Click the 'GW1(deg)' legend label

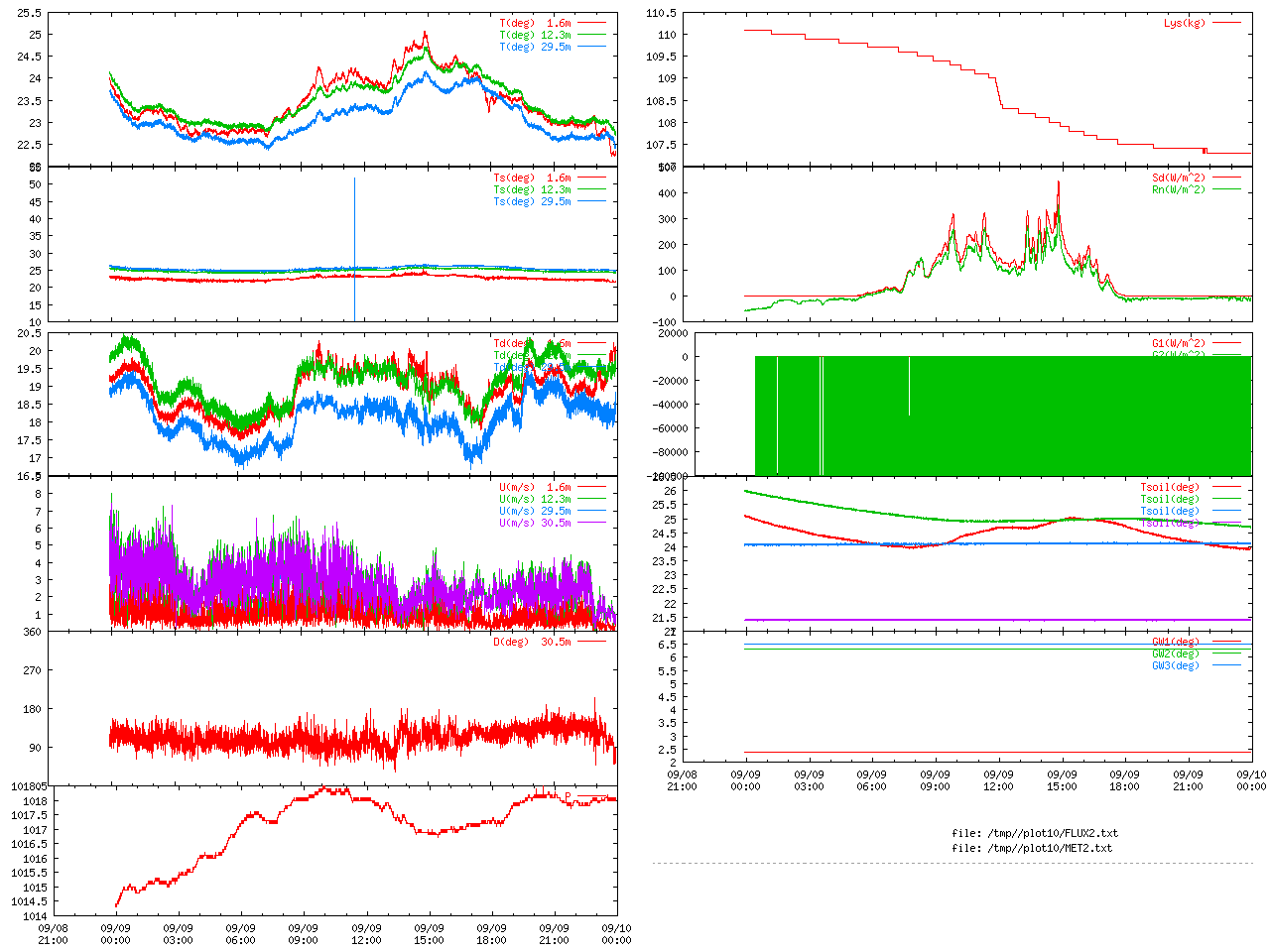point(1176,643)
